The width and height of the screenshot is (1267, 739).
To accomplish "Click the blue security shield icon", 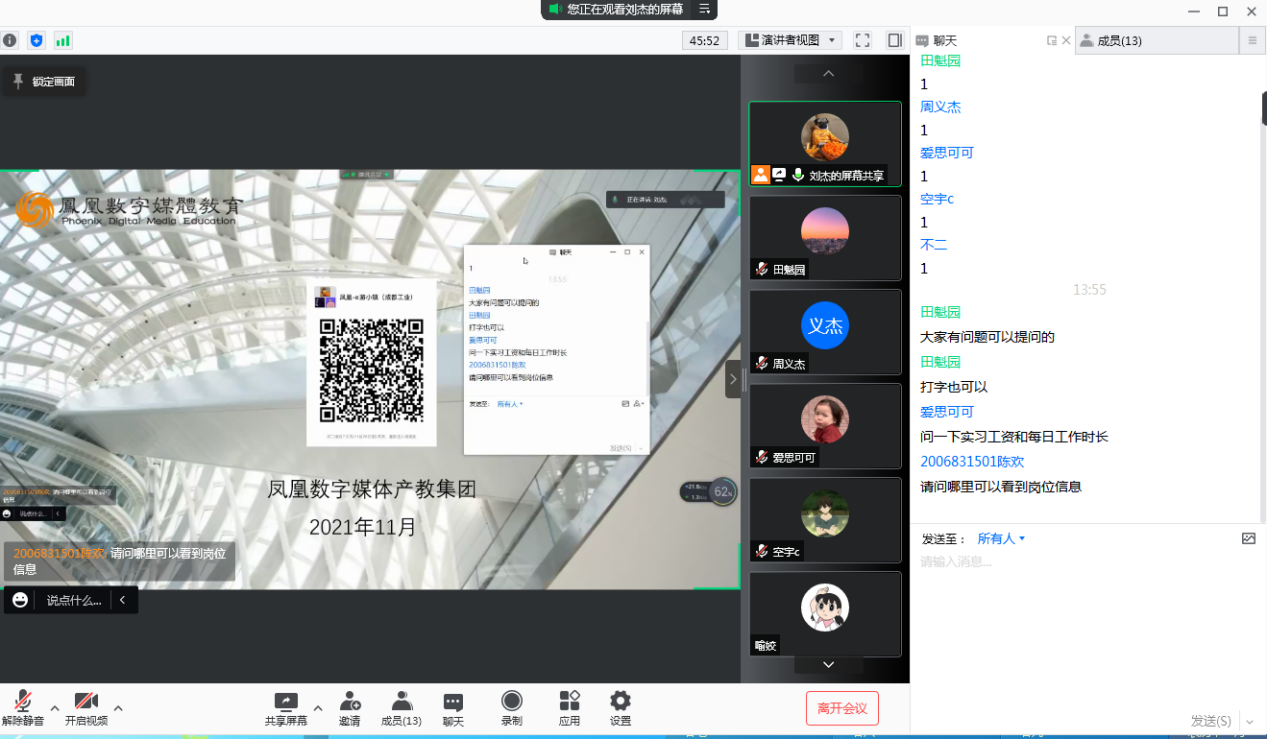I will click(37, 41).
